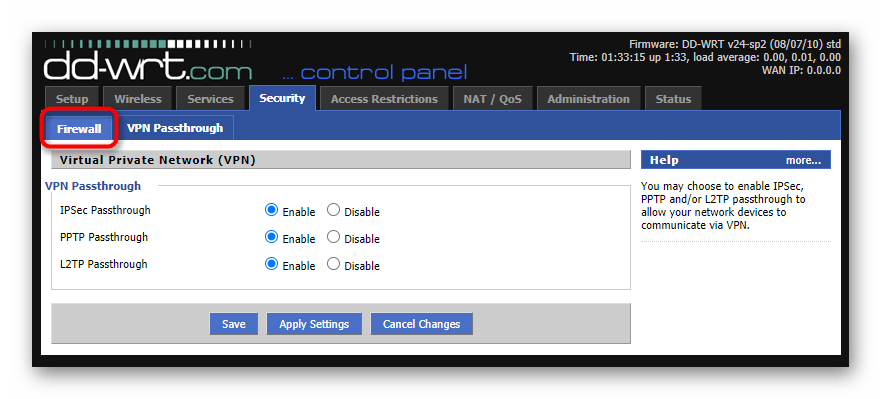Viewport: 881px width, 399px height.
Task: Enable PPTP Passthrough radio button
Action: tap(271, 237)
